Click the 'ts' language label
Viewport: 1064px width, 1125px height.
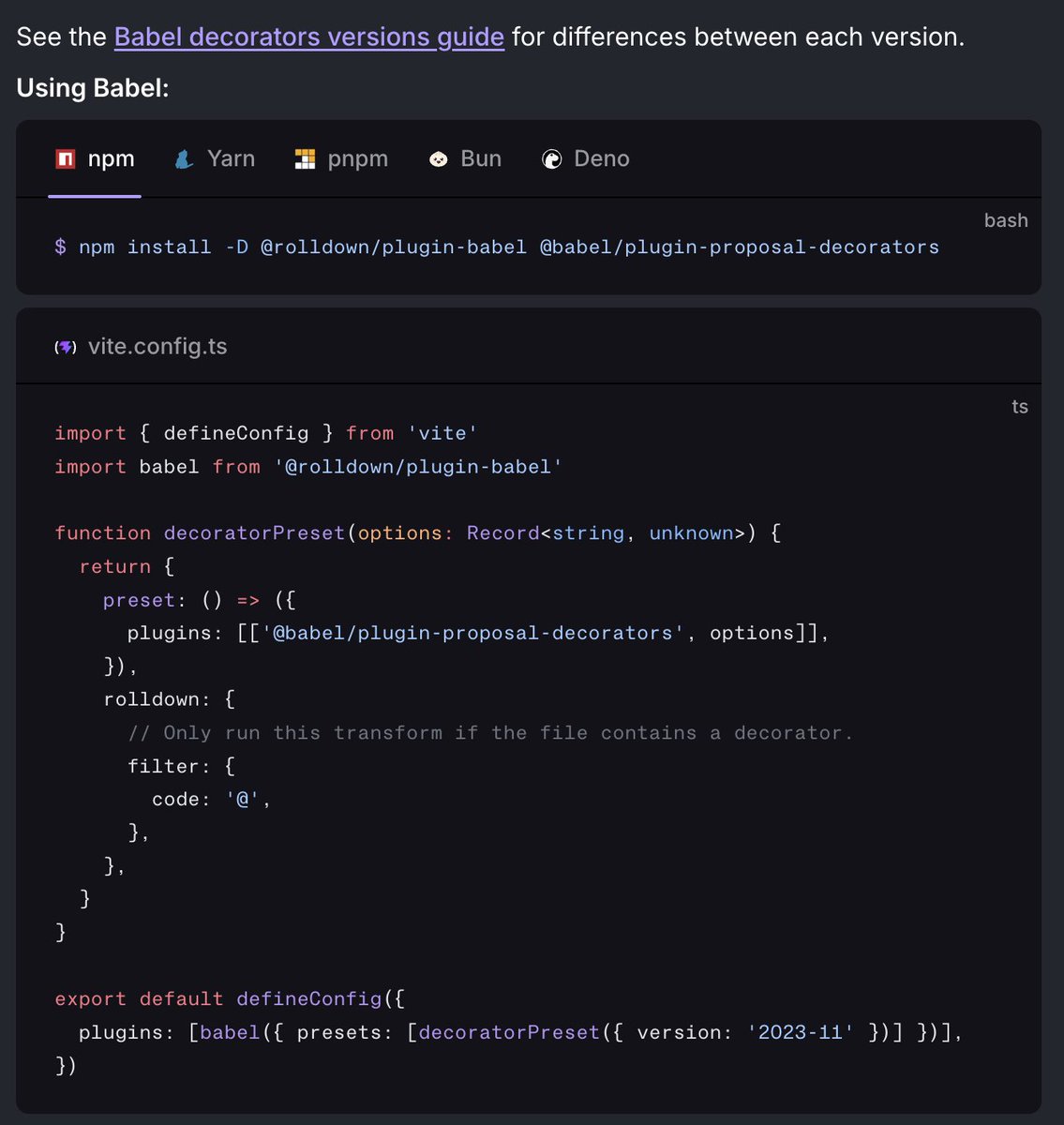[1020, 407]
